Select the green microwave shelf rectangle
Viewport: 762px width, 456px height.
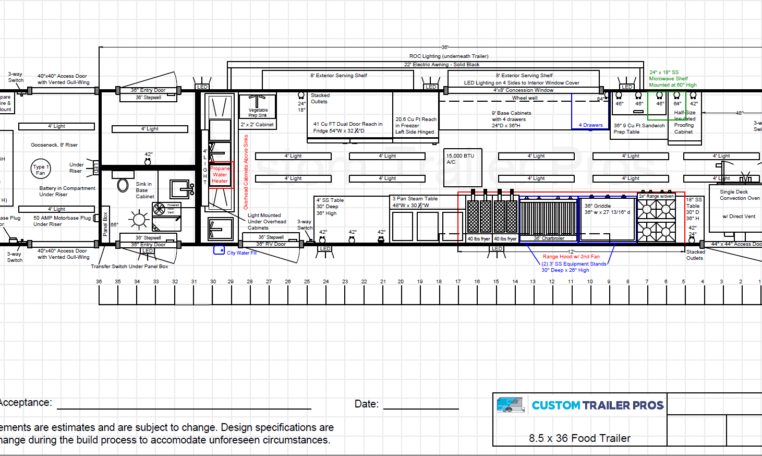click(x=666, y=105)
